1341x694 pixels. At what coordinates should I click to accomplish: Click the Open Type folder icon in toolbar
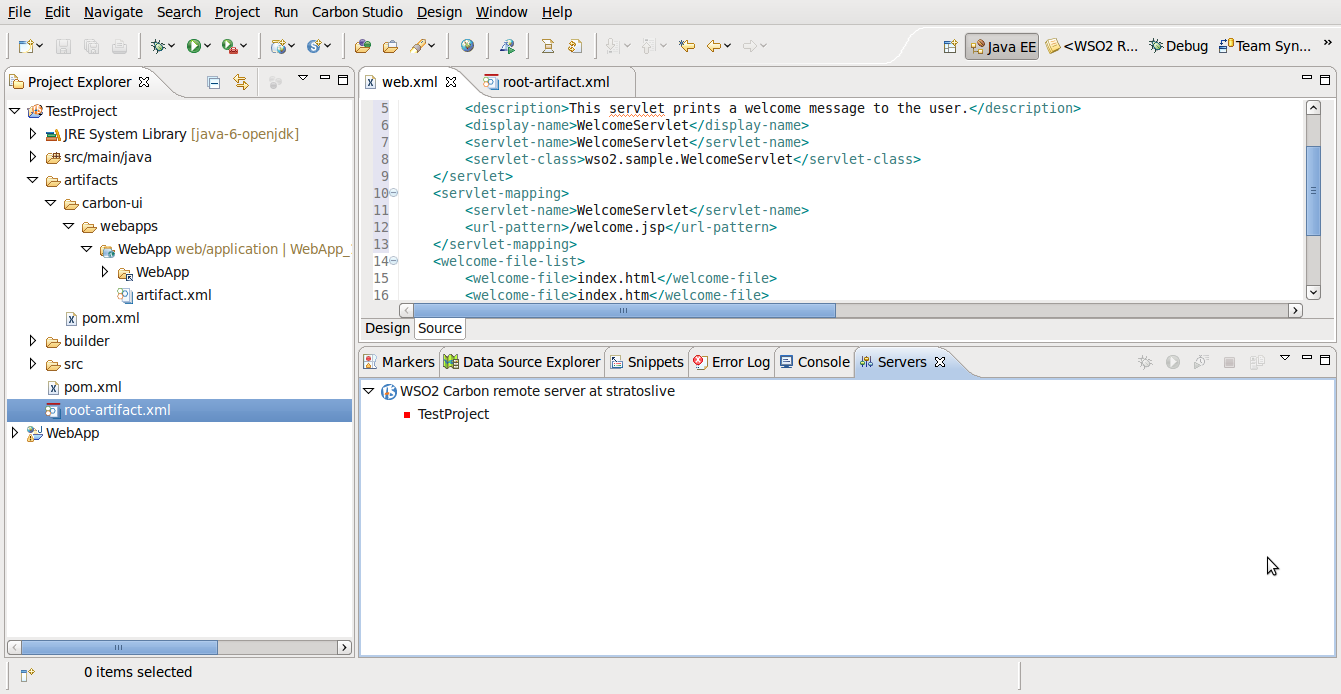(x=362, y=46)
